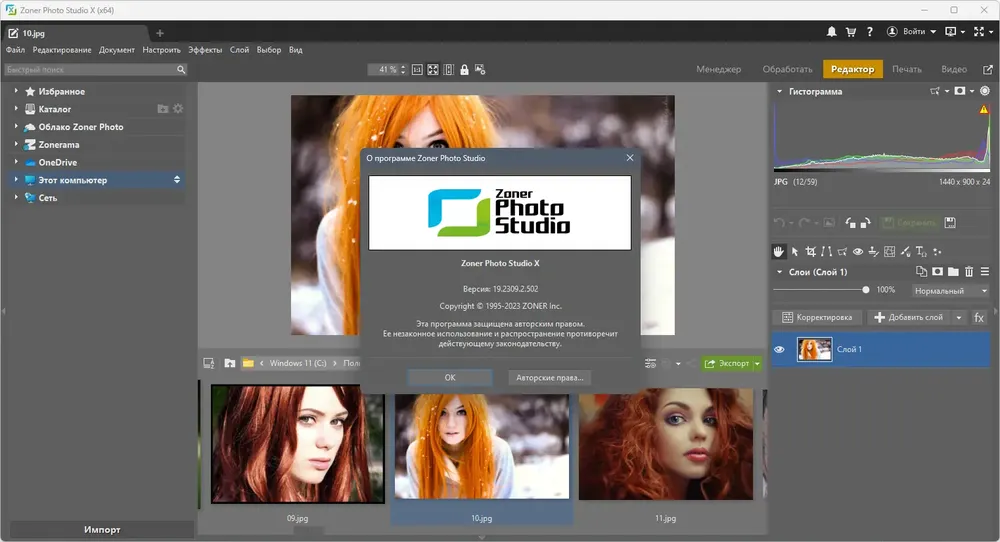Expand the Zonerama tree node
Image resolution: width=1000 pixels, height=542 pixels.
pos(16,144)
